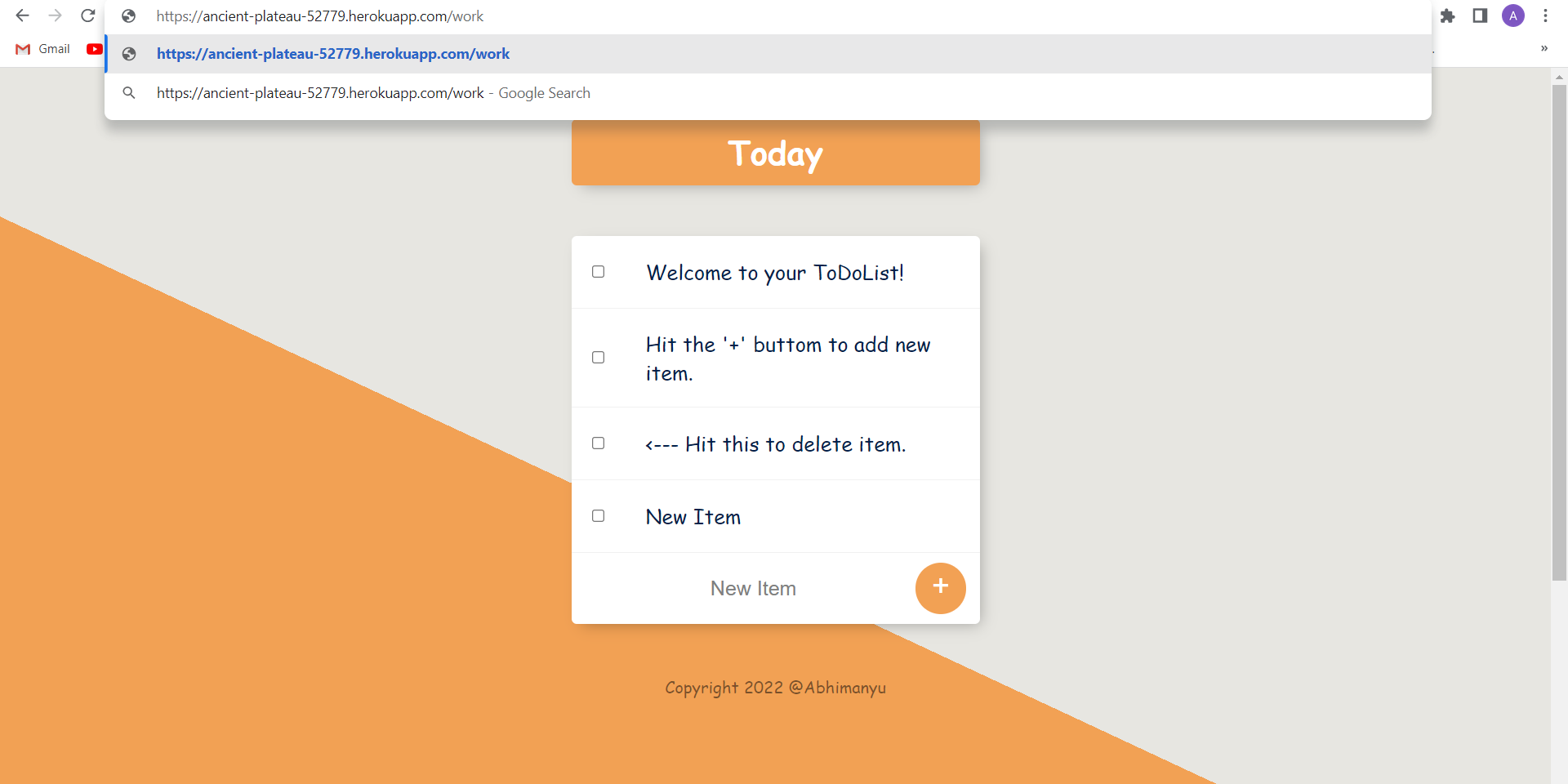Select the Google Search suggestion
Viewport: 1568px width, 784px height.
pyautogui.click(x=372, y=92)
